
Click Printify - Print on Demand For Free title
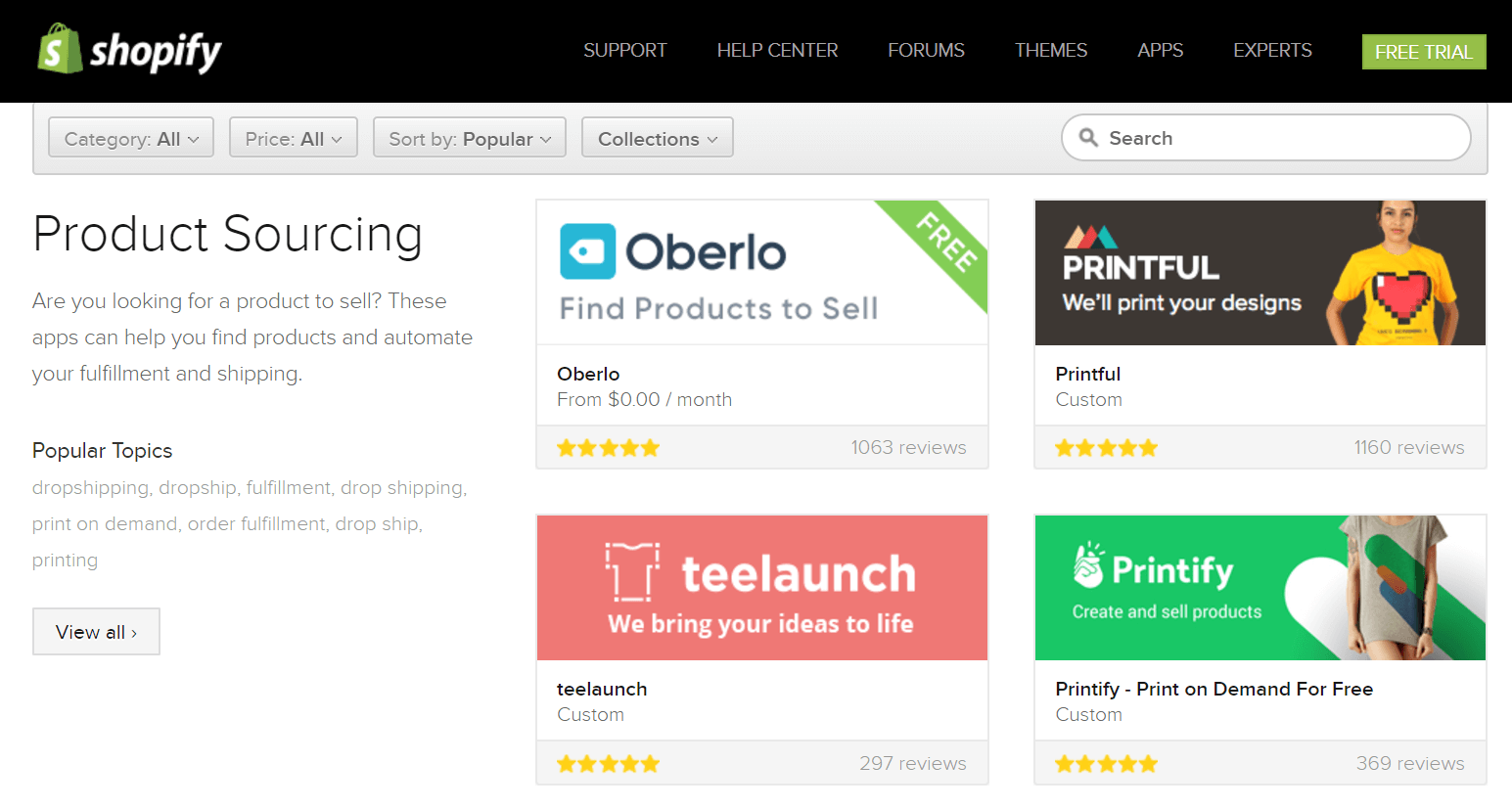(1214, 689)
